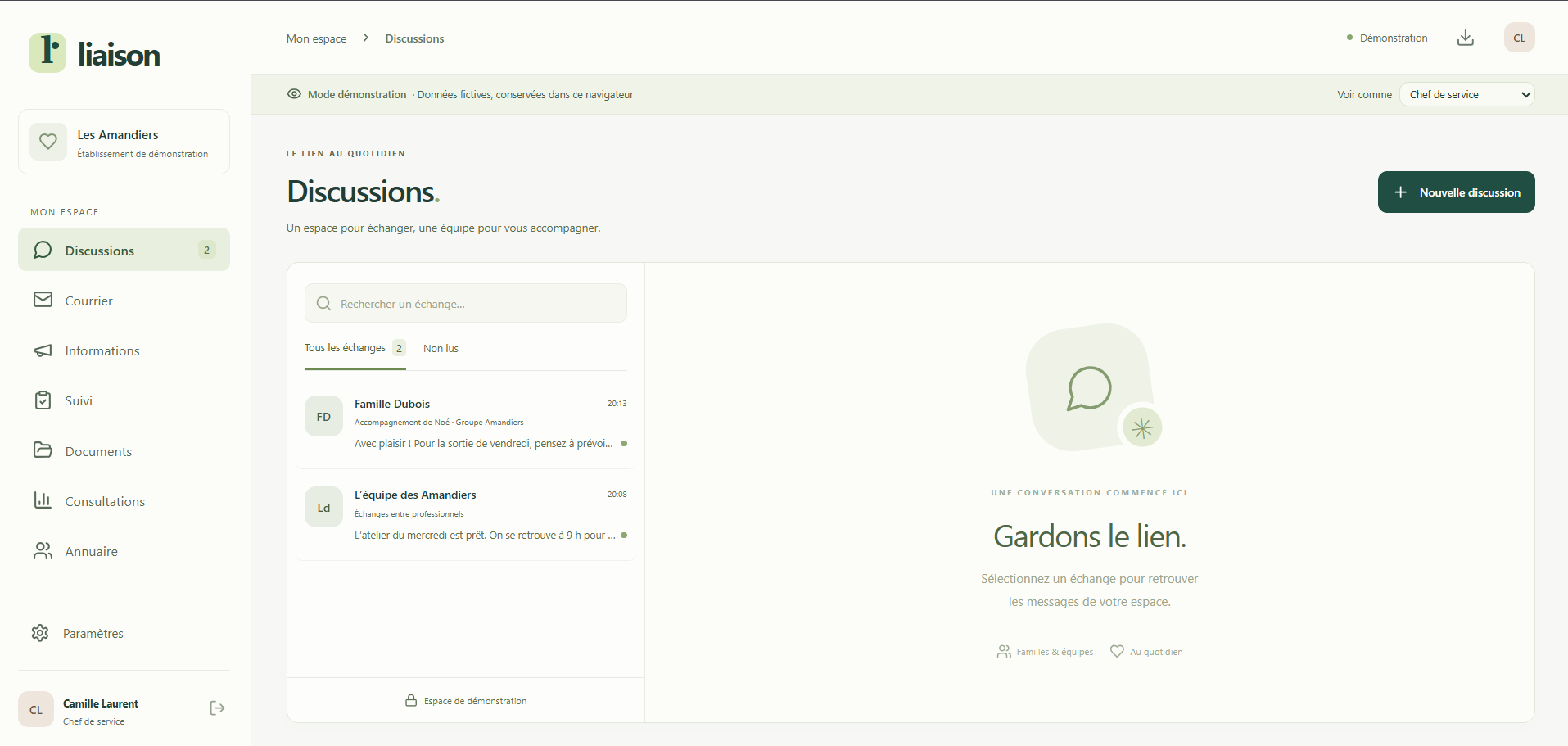The width and height of the screenshot is (1568, 746).
Task: Click the Échanges entre professionnels subtitle
Action: click(x=409, y=514)
